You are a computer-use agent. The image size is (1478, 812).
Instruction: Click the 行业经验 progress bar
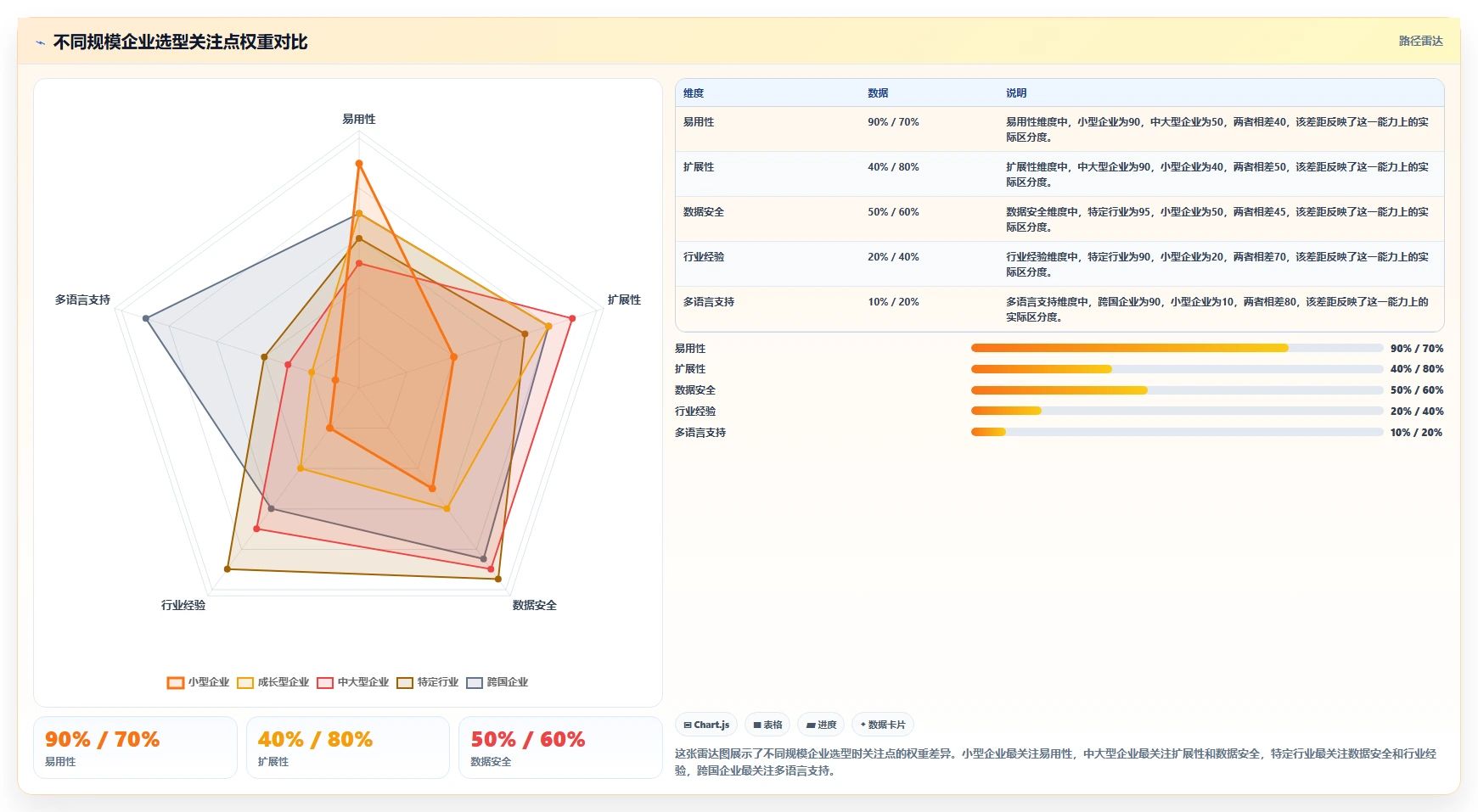[x=1177, y=411]
